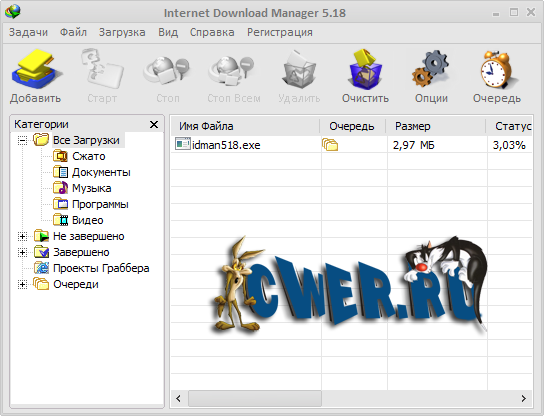Image resolution: width=544 pixels, height=416 pixels.
Task: Expand the Не завершено tree node
Action: [x=22, y=236]
